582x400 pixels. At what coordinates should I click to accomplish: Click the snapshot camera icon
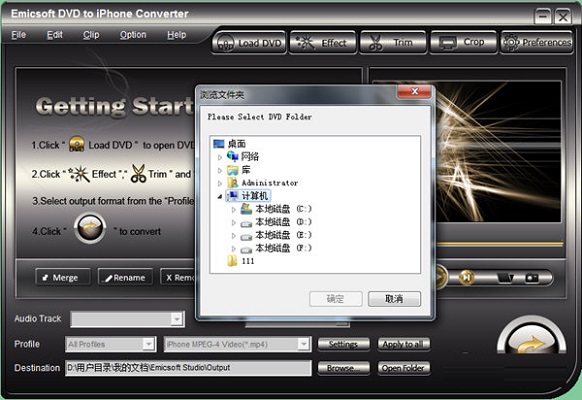532,278
